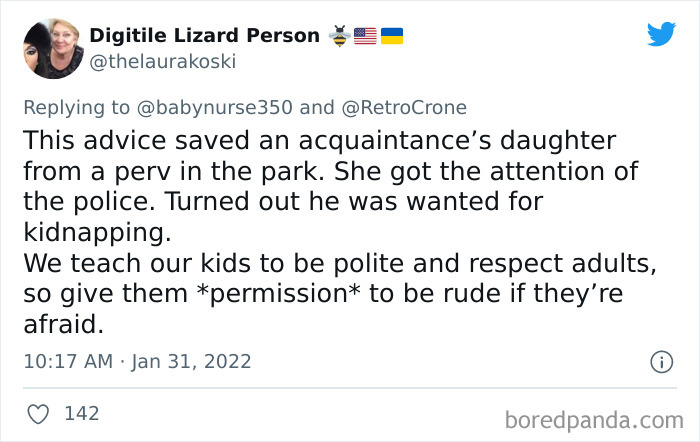Open the Digitile Lizard Person profile name
The height and width of the screenshot is (442, 700).
coord(205,36)
